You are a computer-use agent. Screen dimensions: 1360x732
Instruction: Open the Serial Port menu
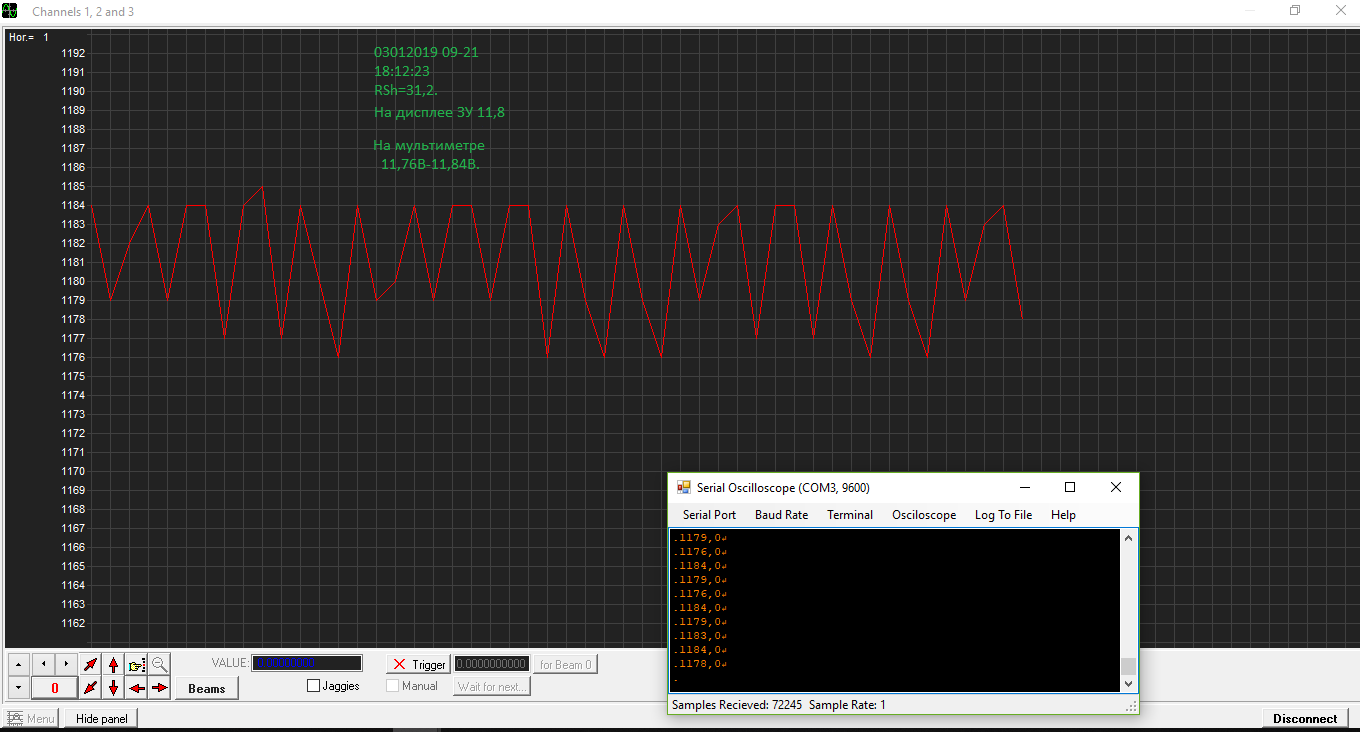pyautogui.click(x=709, y=515)
